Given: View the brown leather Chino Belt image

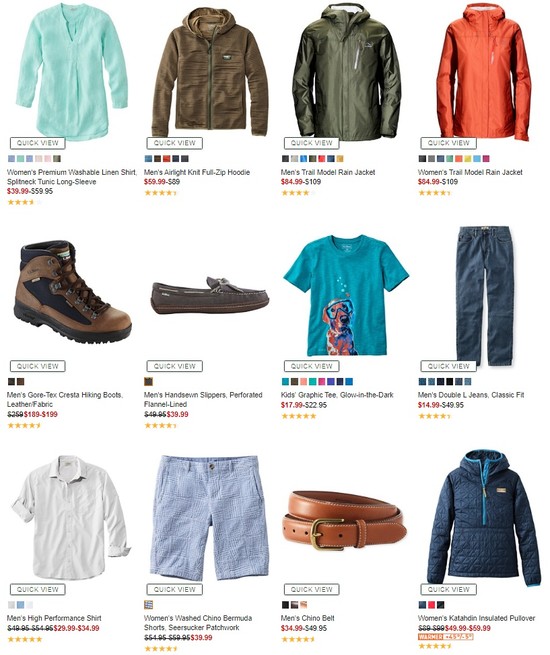Looking at the screenshot, I should click(344, 519).
